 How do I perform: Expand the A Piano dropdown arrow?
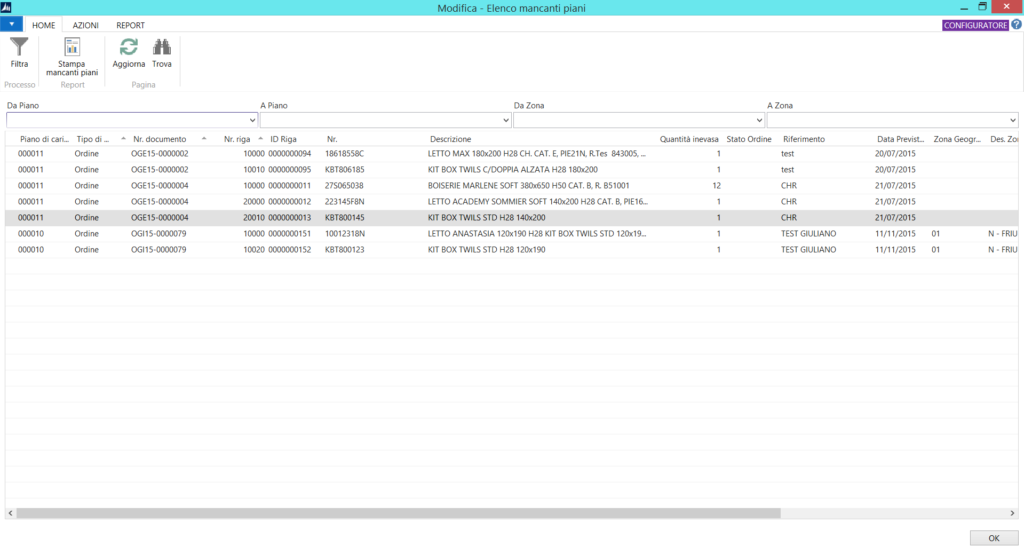[x=505, y=120]
